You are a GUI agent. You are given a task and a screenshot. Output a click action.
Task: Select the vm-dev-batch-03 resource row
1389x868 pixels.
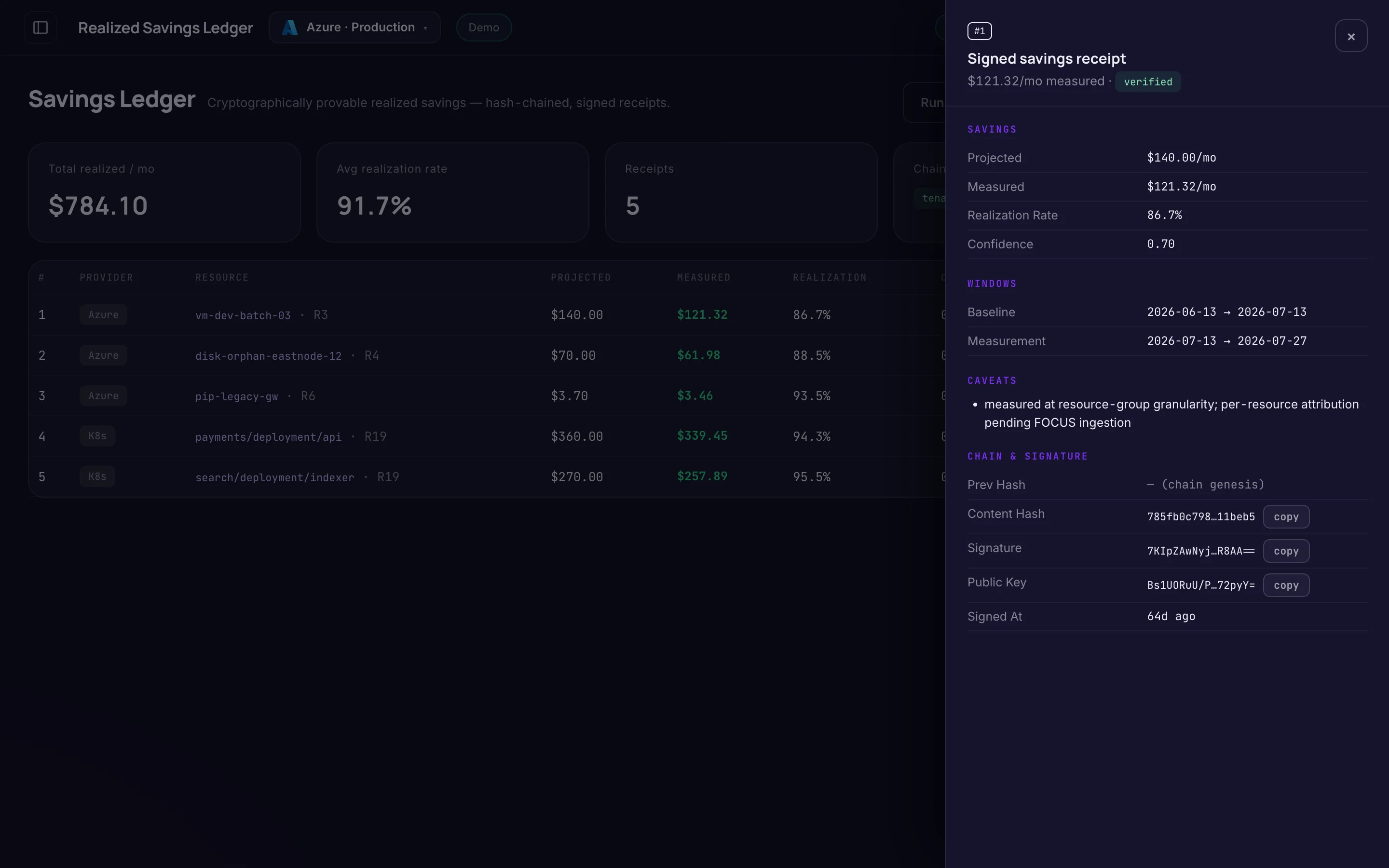(x=487, y=314)
